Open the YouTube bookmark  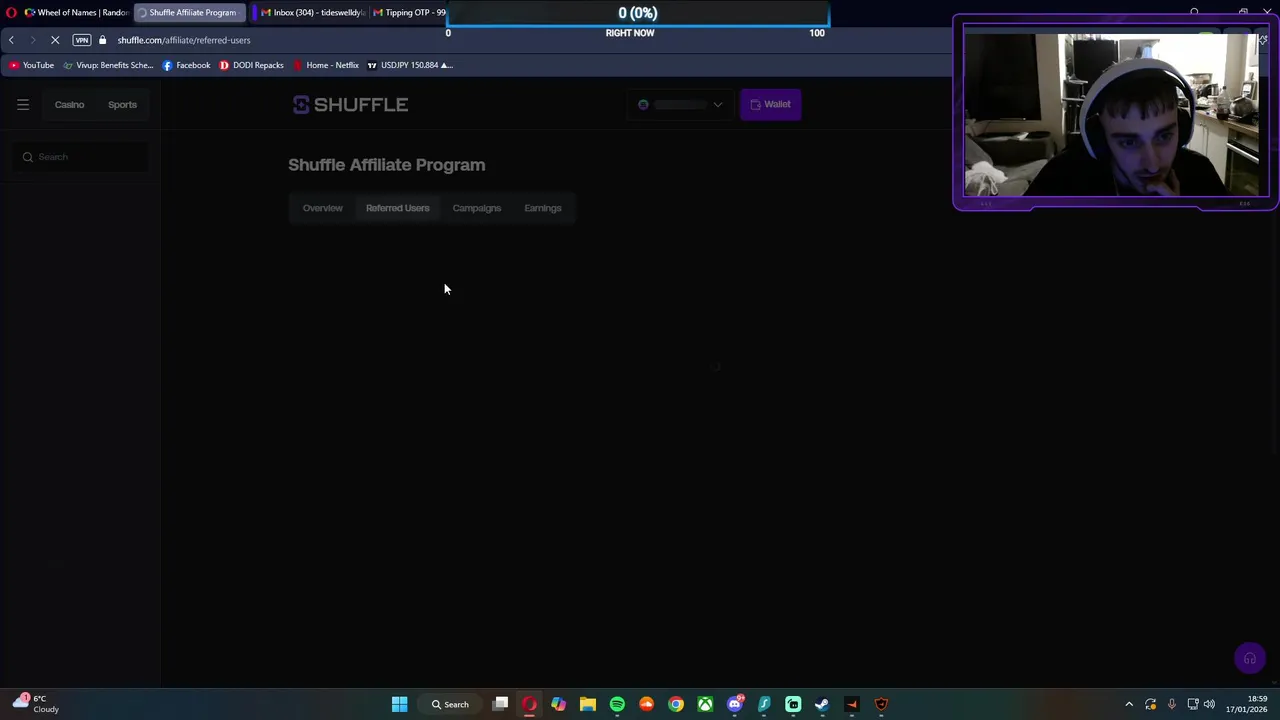pyautogui.click(x=31, y=65)
